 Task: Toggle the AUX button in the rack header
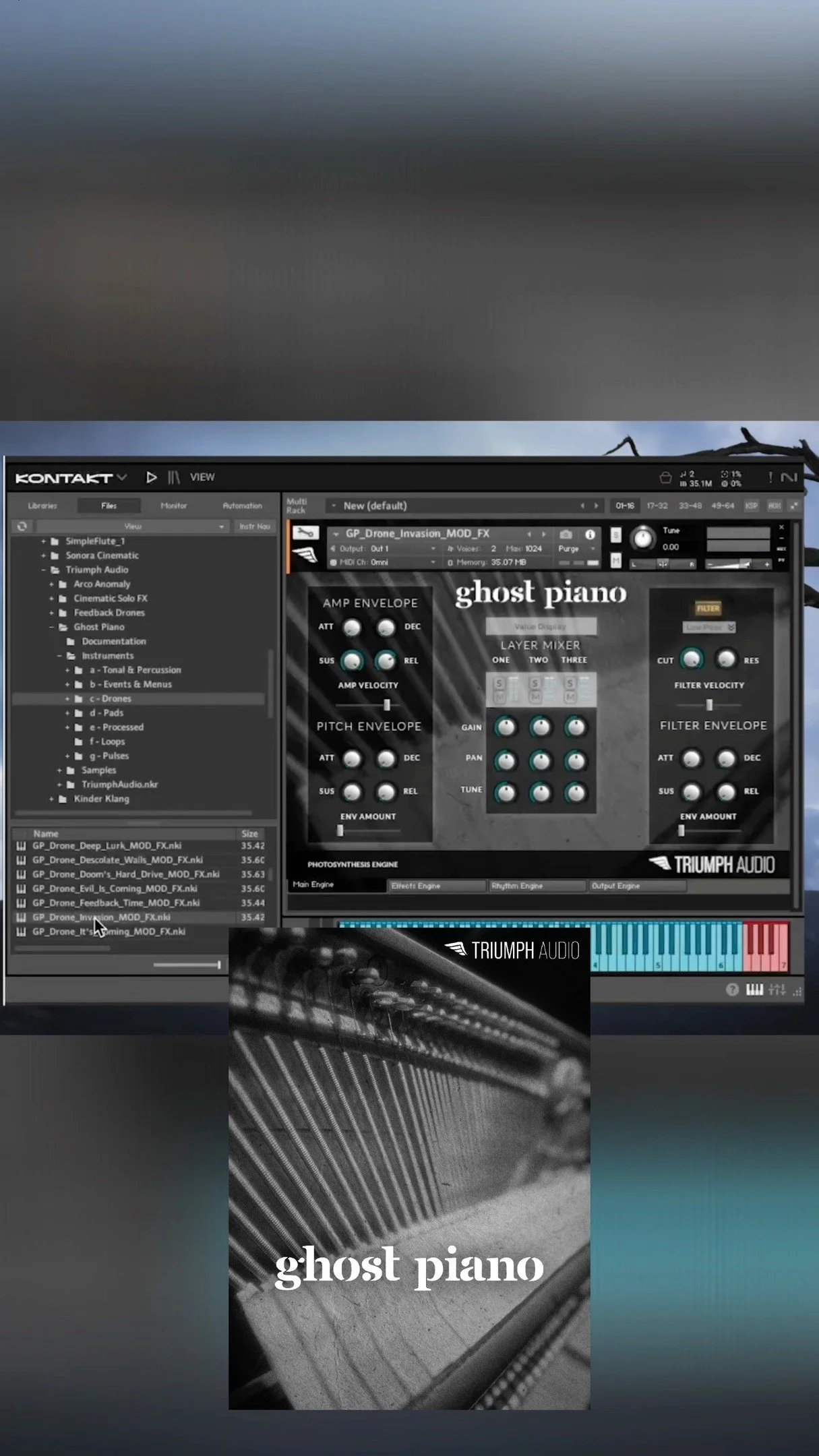pyautogui.click(x=775, y=506)
